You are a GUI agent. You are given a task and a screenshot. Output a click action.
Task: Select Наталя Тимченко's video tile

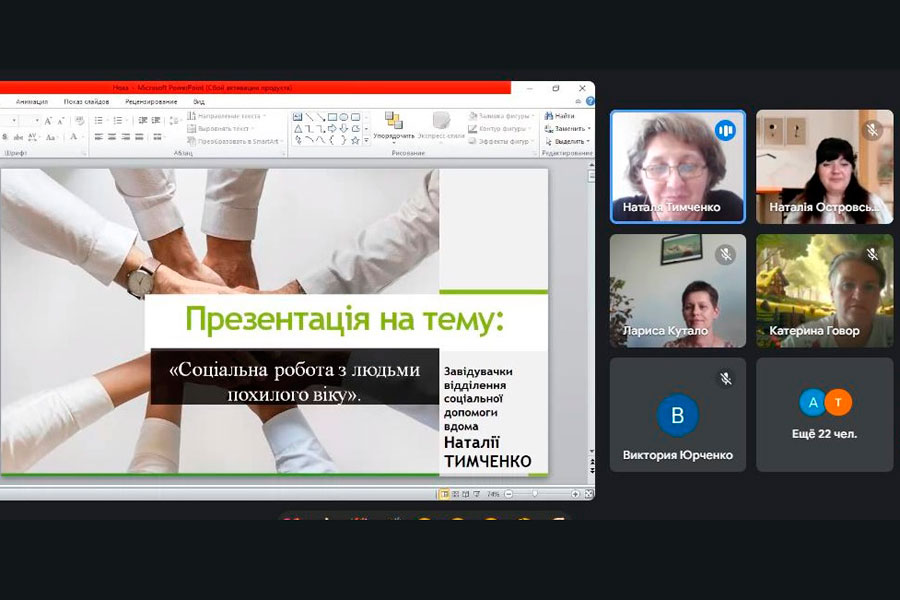[x=677, y=166]
